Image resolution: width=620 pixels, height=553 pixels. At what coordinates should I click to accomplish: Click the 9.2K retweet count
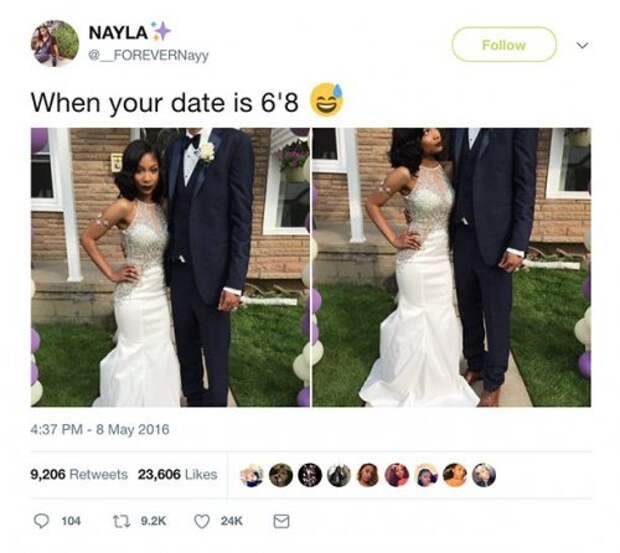pyautogui.click(x=154, y=521)
